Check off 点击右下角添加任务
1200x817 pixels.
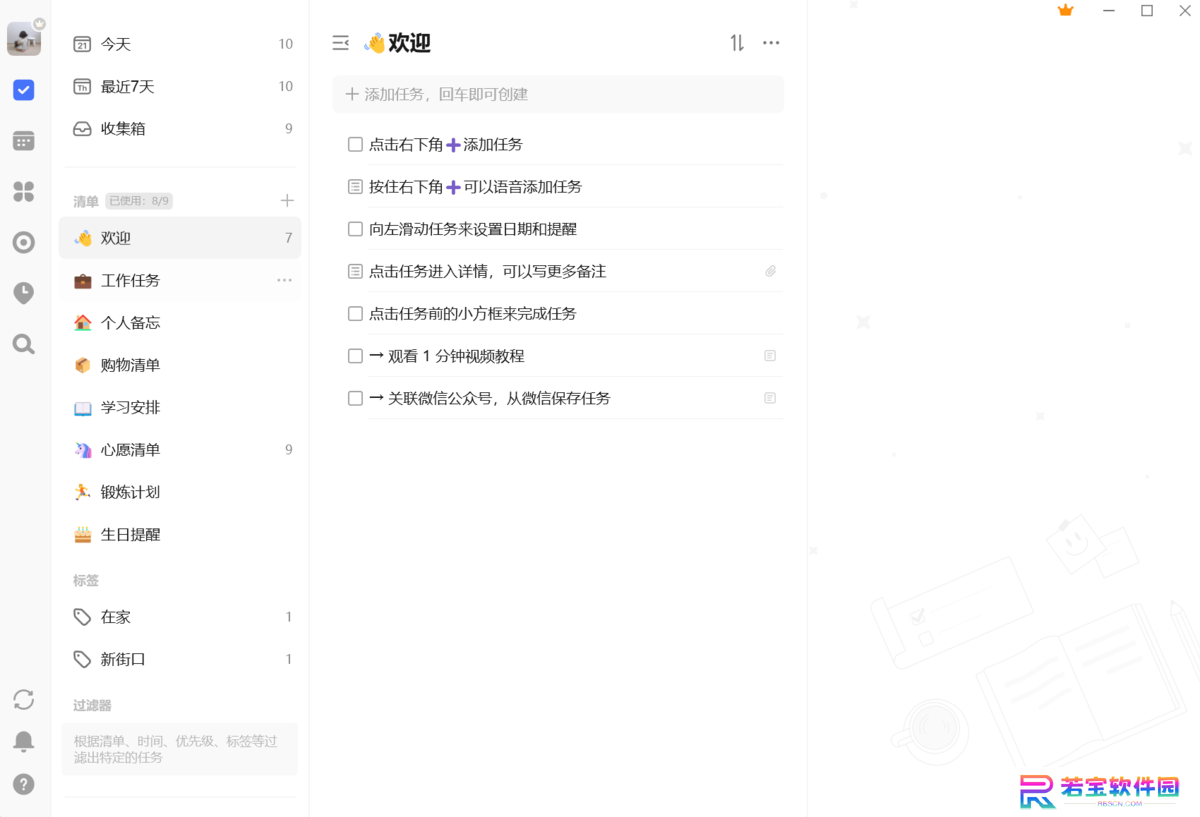tap(355, 144)
